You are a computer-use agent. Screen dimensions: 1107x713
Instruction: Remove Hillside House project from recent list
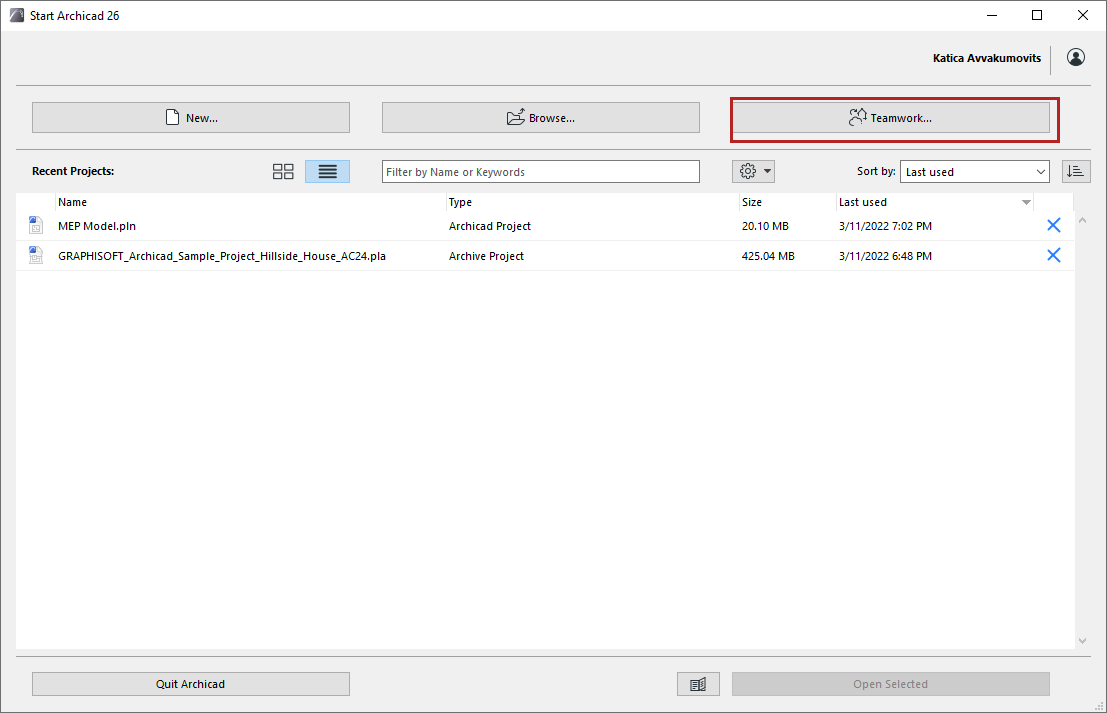coord(1053,255)
